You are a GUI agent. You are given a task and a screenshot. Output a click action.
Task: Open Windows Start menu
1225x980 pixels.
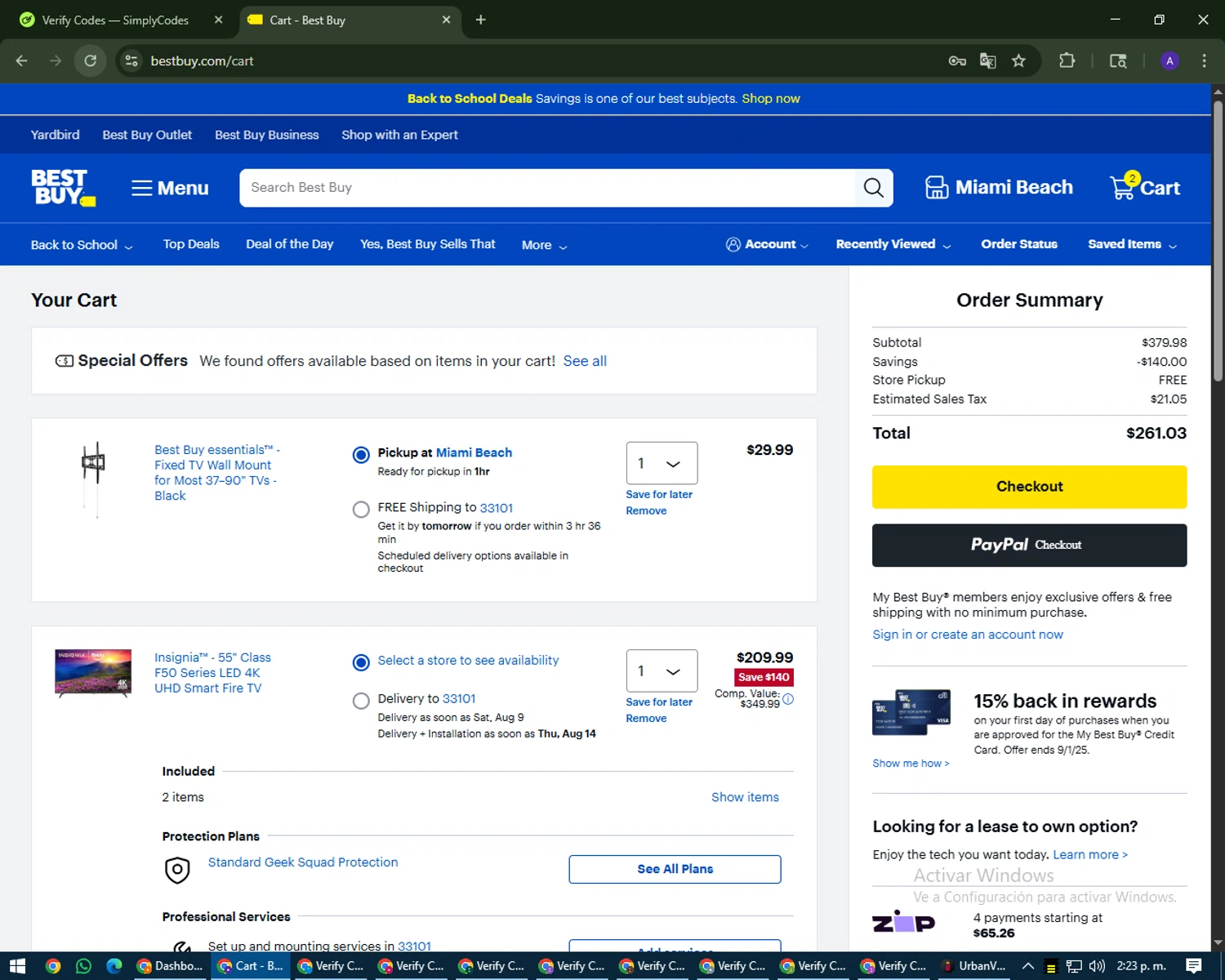[x=17, y=966]
